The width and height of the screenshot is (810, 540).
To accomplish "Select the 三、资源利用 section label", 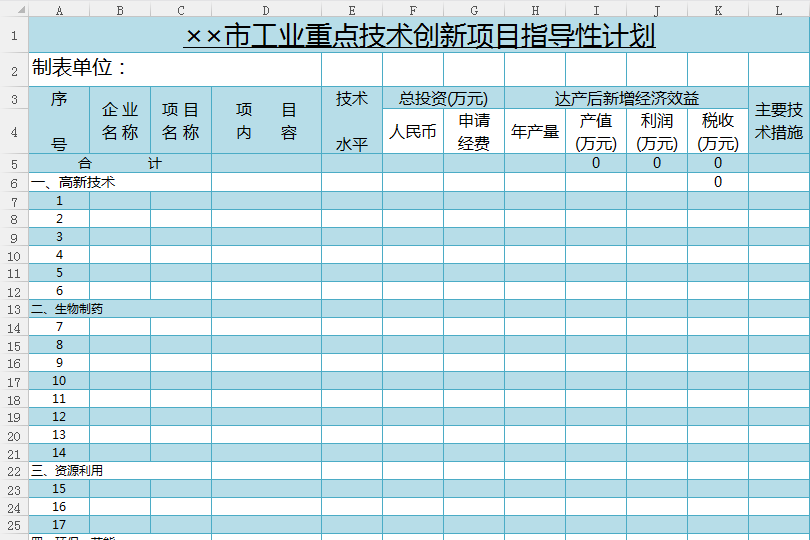I will point(67,471).
